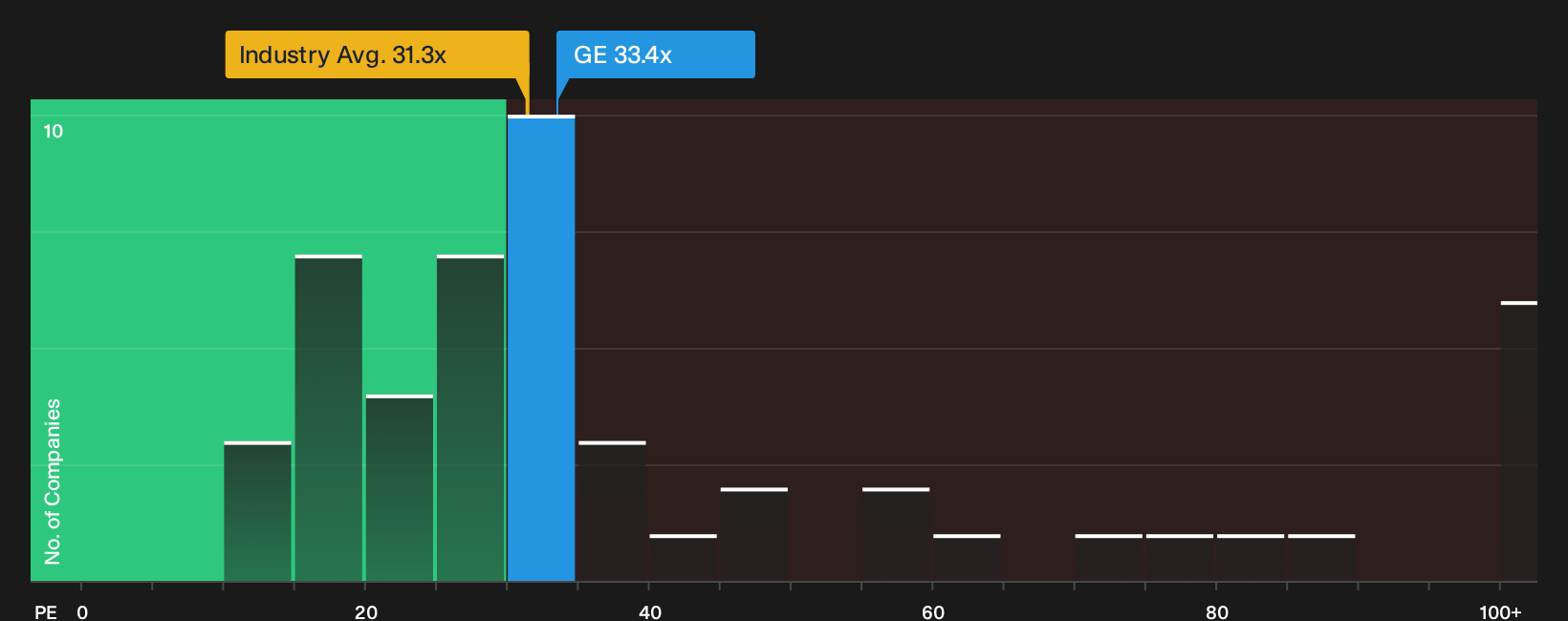Image resolution: width=1568 pixels, height=621 pixels.
Task: Click the bar for PE 55 to 60
Action: (896, 534)
